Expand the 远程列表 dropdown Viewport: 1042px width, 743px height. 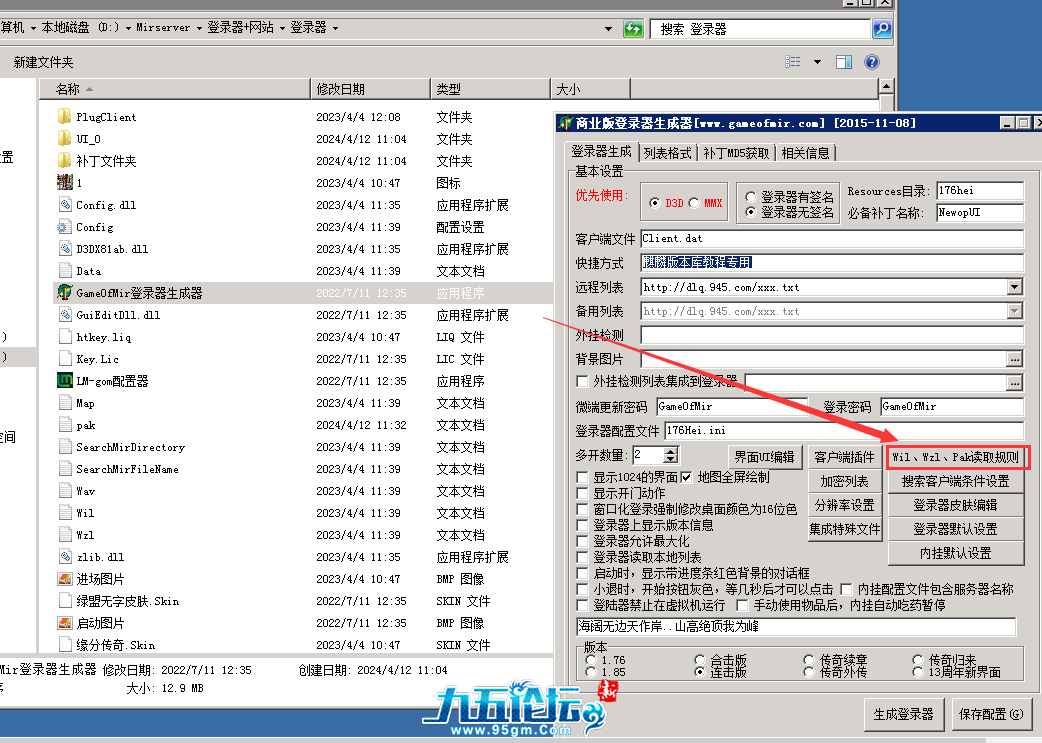click(1015, 287)
